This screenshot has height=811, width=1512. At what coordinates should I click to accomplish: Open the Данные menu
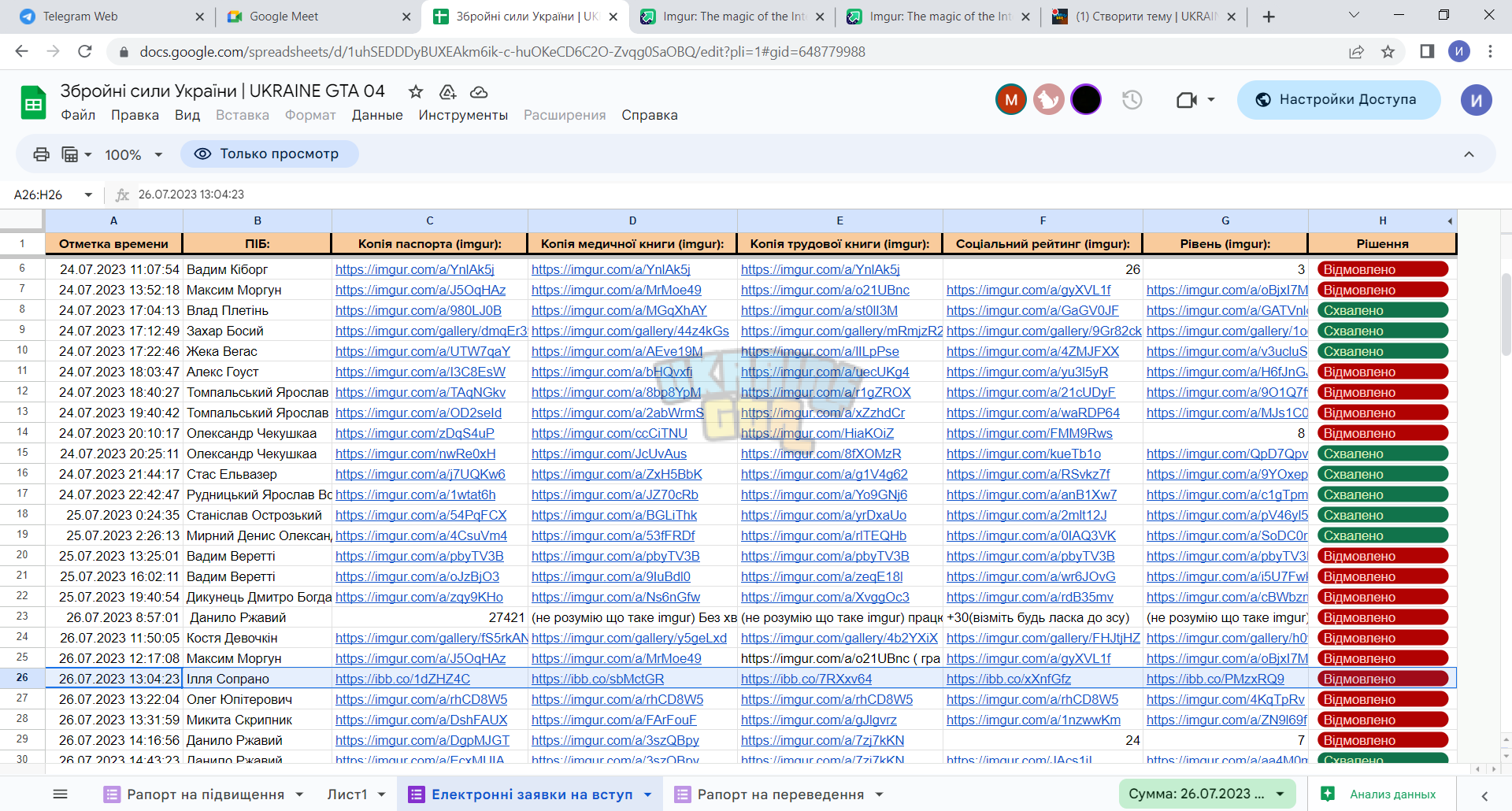click(377, 115)
